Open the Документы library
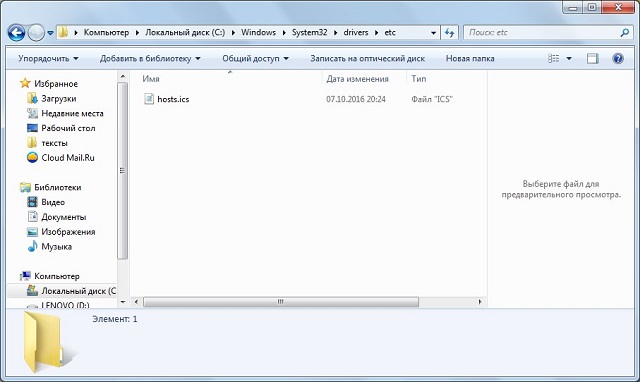 point(64,217)
